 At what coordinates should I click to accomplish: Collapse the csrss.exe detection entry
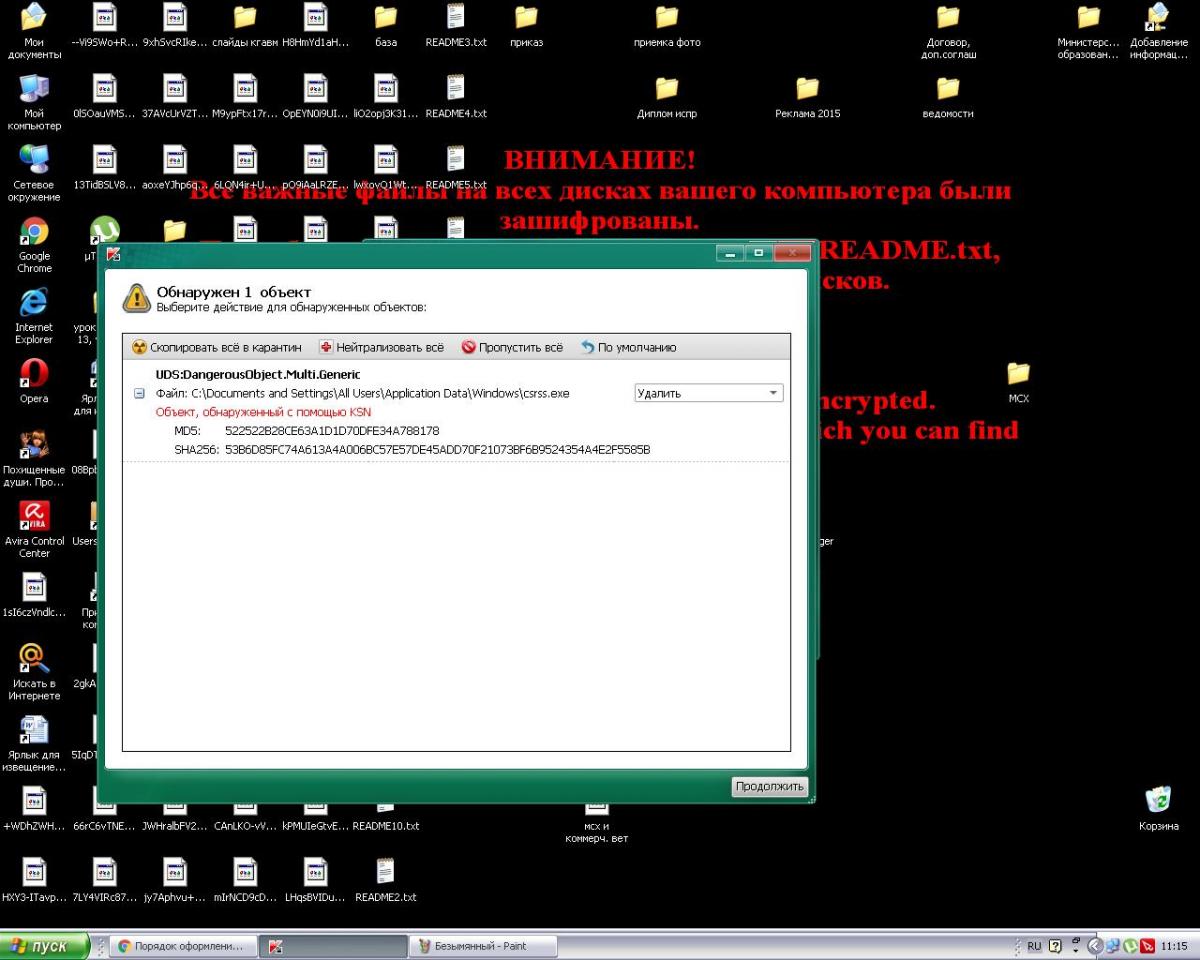point(139,394)
